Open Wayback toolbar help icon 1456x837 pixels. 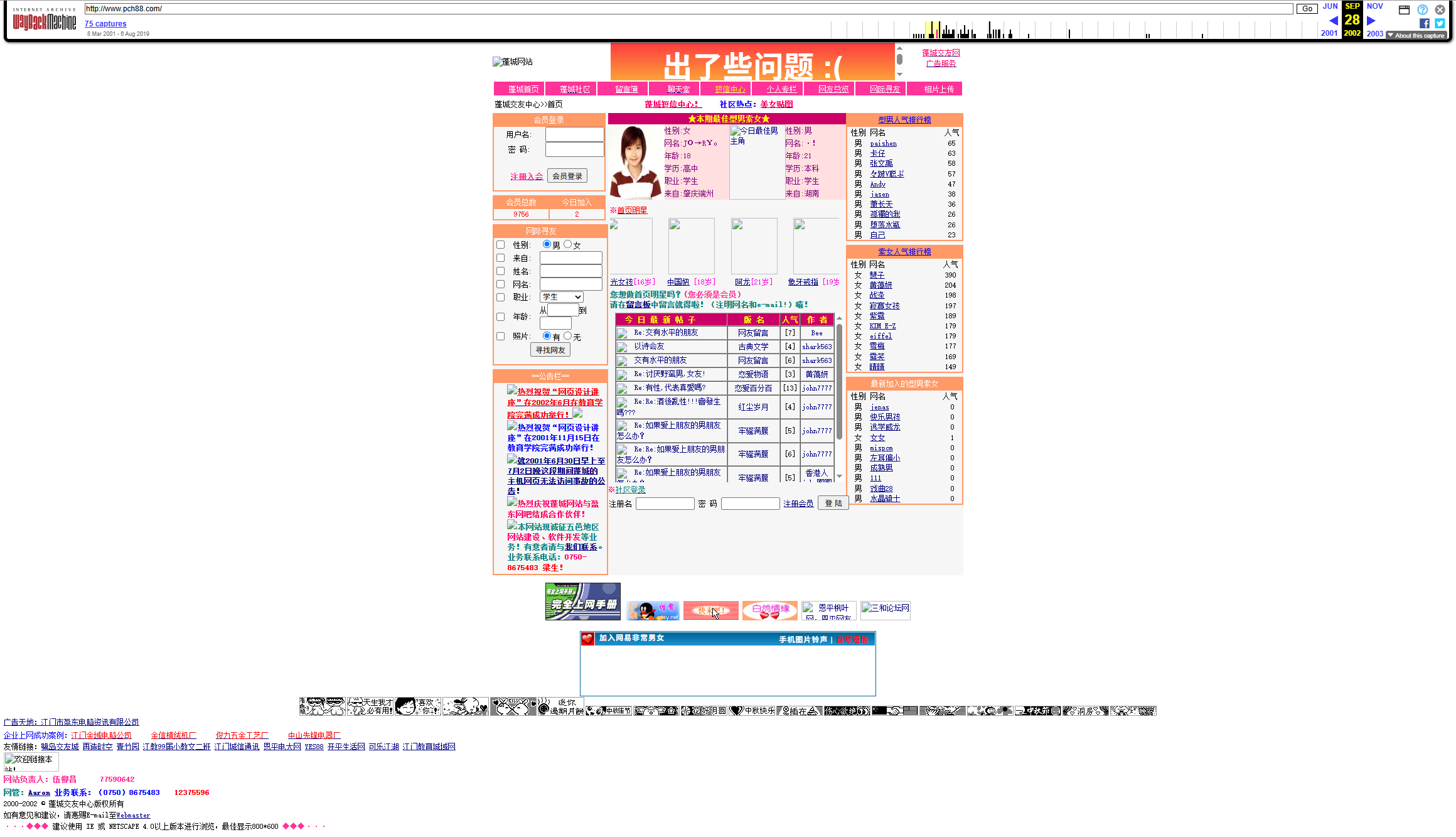pos(1423,9)
